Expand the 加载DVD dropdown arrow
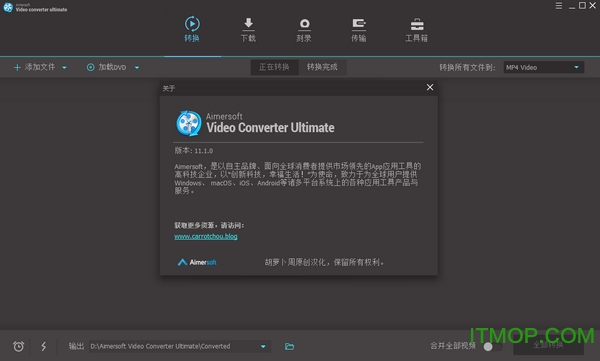 click(137, 68)
